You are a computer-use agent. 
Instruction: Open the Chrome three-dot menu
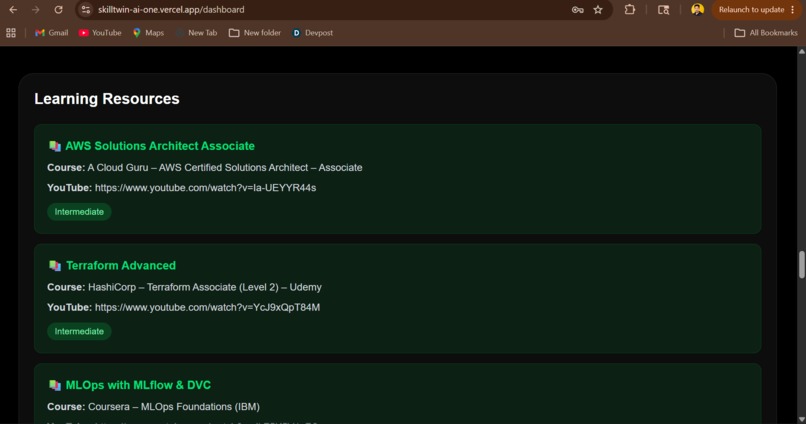tap(793, 10)
